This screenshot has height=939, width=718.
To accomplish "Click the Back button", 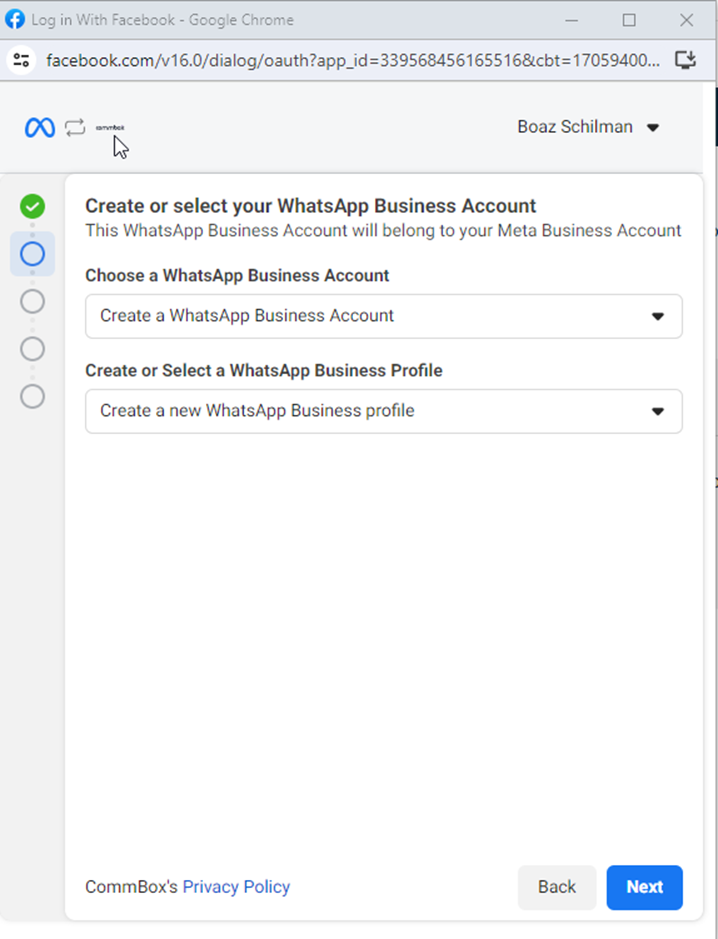I will pos(557,887).
